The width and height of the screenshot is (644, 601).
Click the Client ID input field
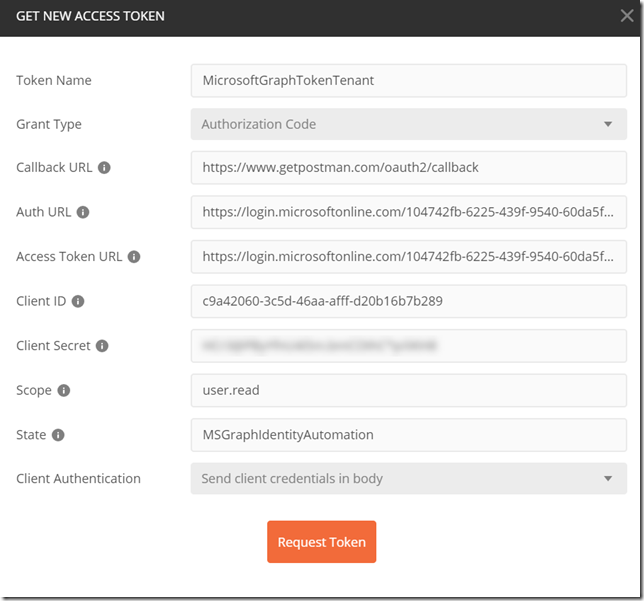[x=409, y=301]
